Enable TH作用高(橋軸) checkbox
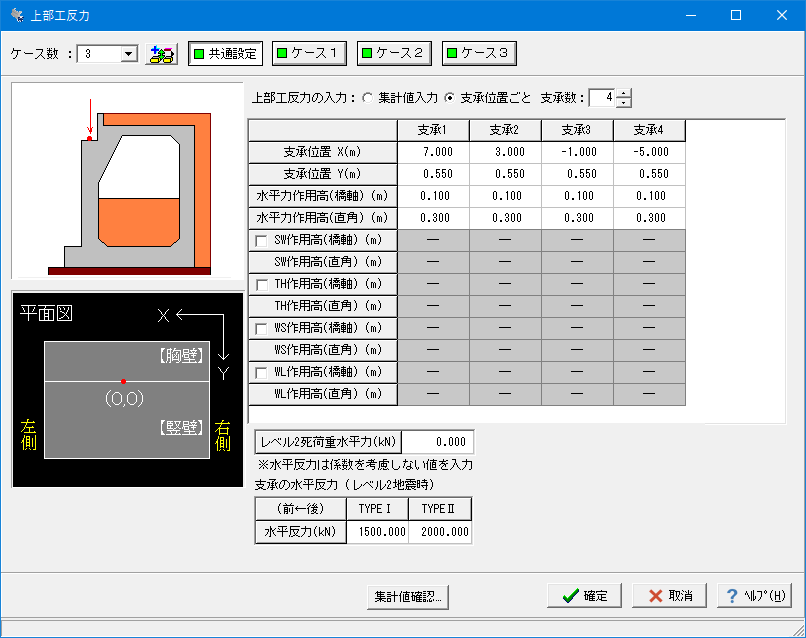Screen dimensions: 806x638 [262, 284]
